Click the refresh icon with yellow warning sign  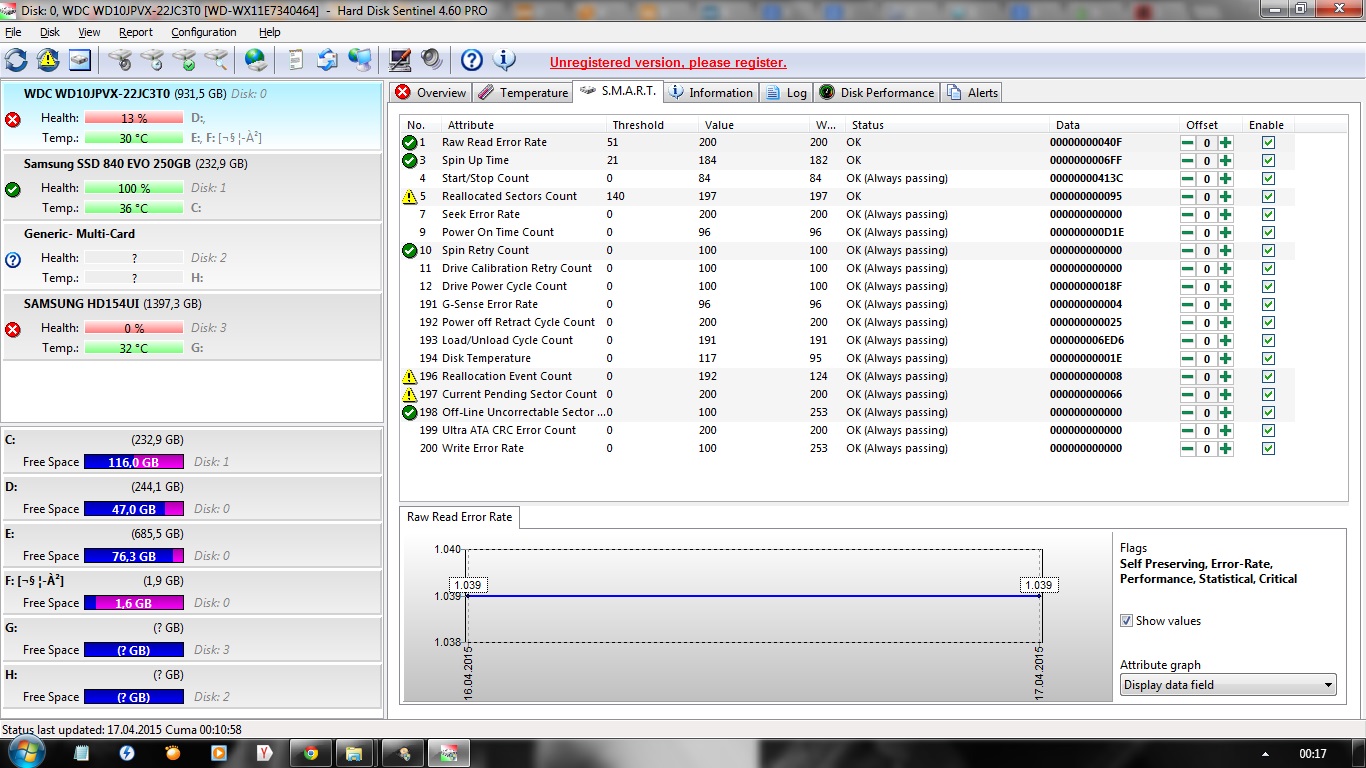pos(48,60)
